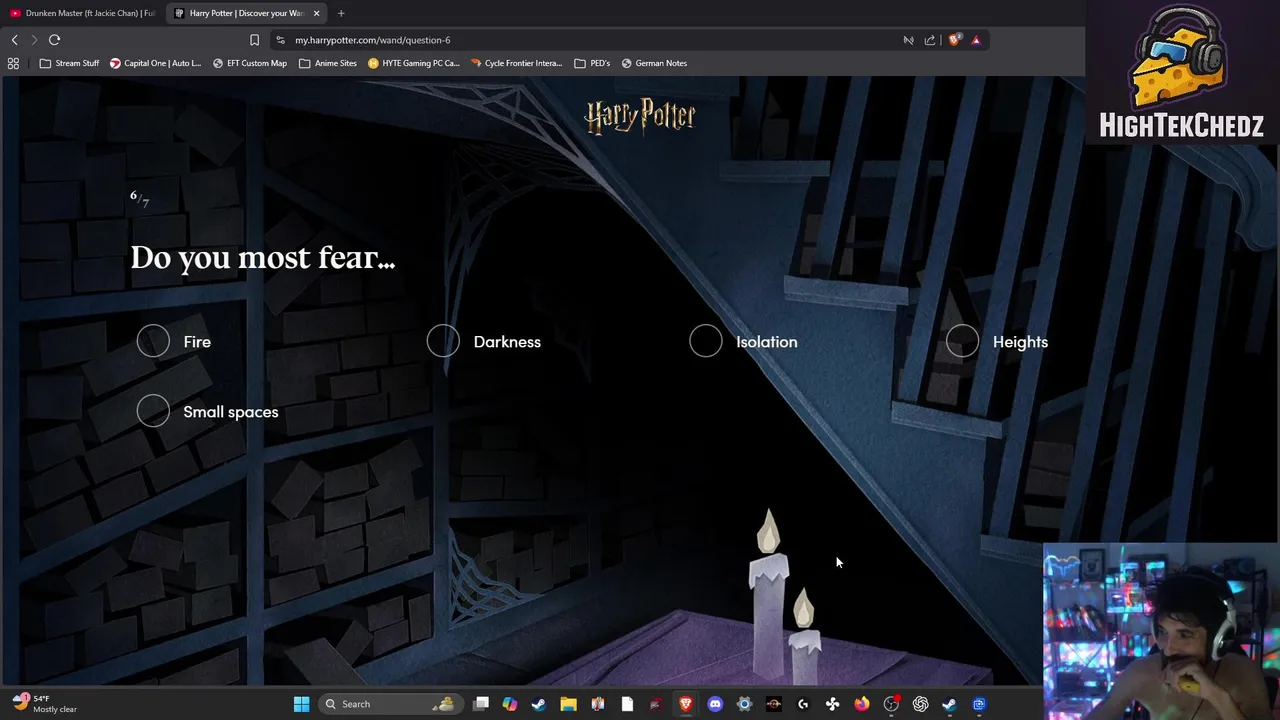Screen dimensions: 1280x720
Task: Switch to the Drunken Master tab
Action: 83,13
